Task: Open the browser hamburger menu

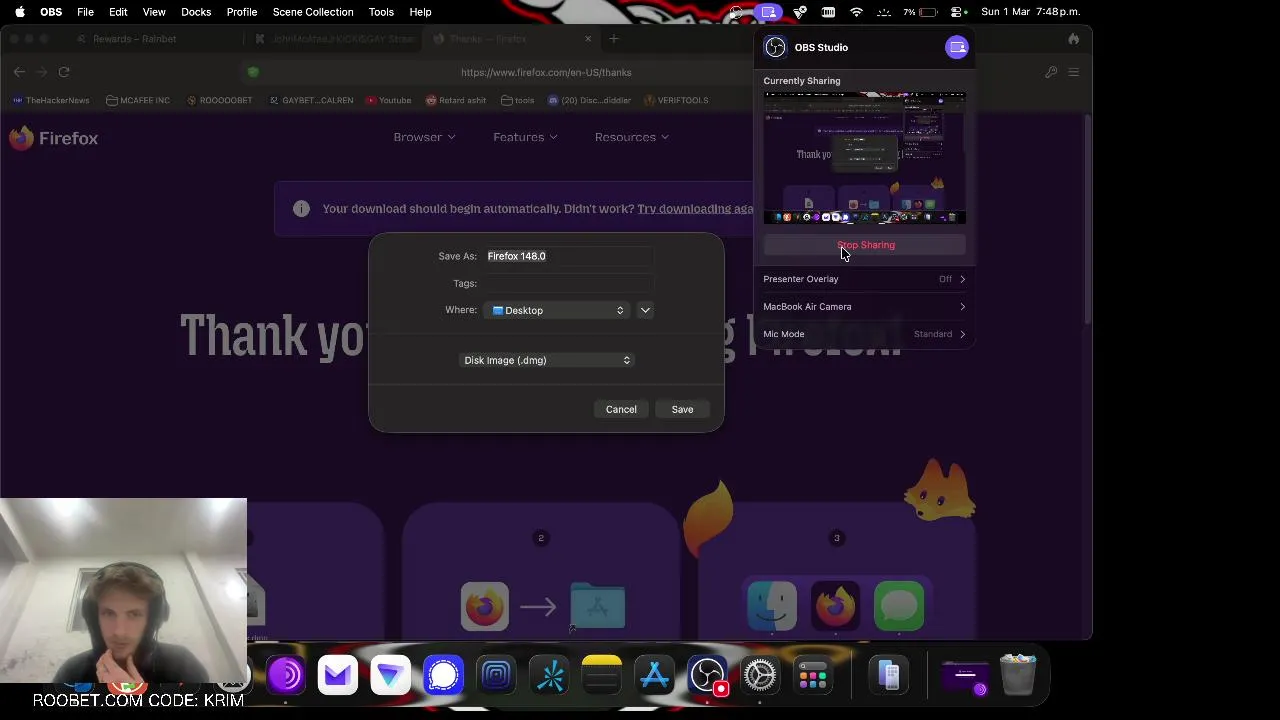Action: pos(1073,72)
